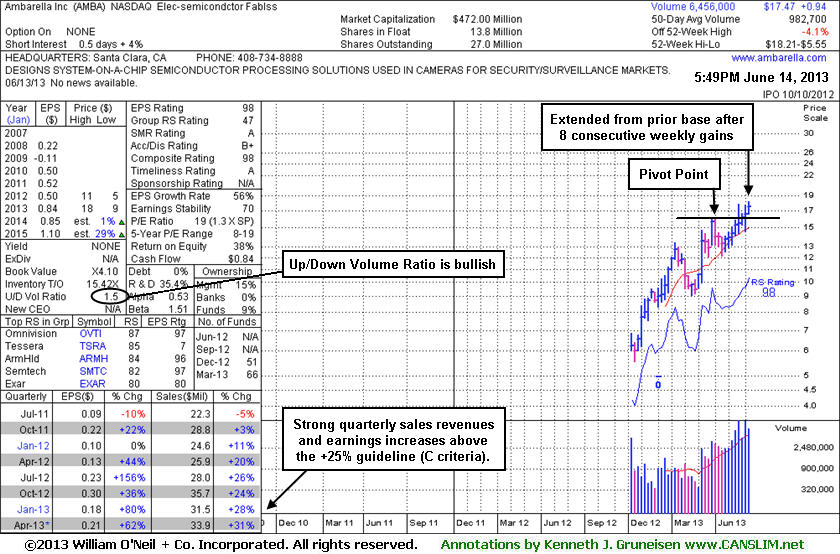Click the Group RS Rating value 47
The height and width of the screenshot is (554, 840).
(x=248, y=121)
